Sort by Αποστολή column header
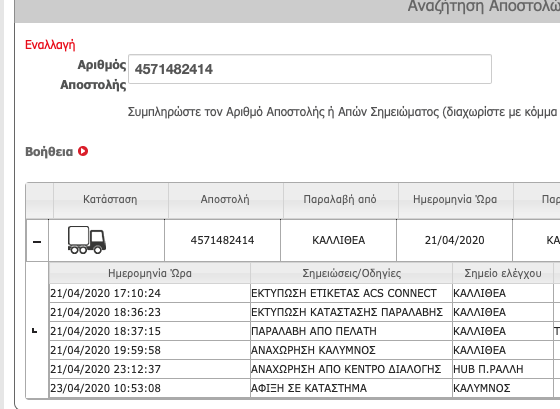 [225, 199]
